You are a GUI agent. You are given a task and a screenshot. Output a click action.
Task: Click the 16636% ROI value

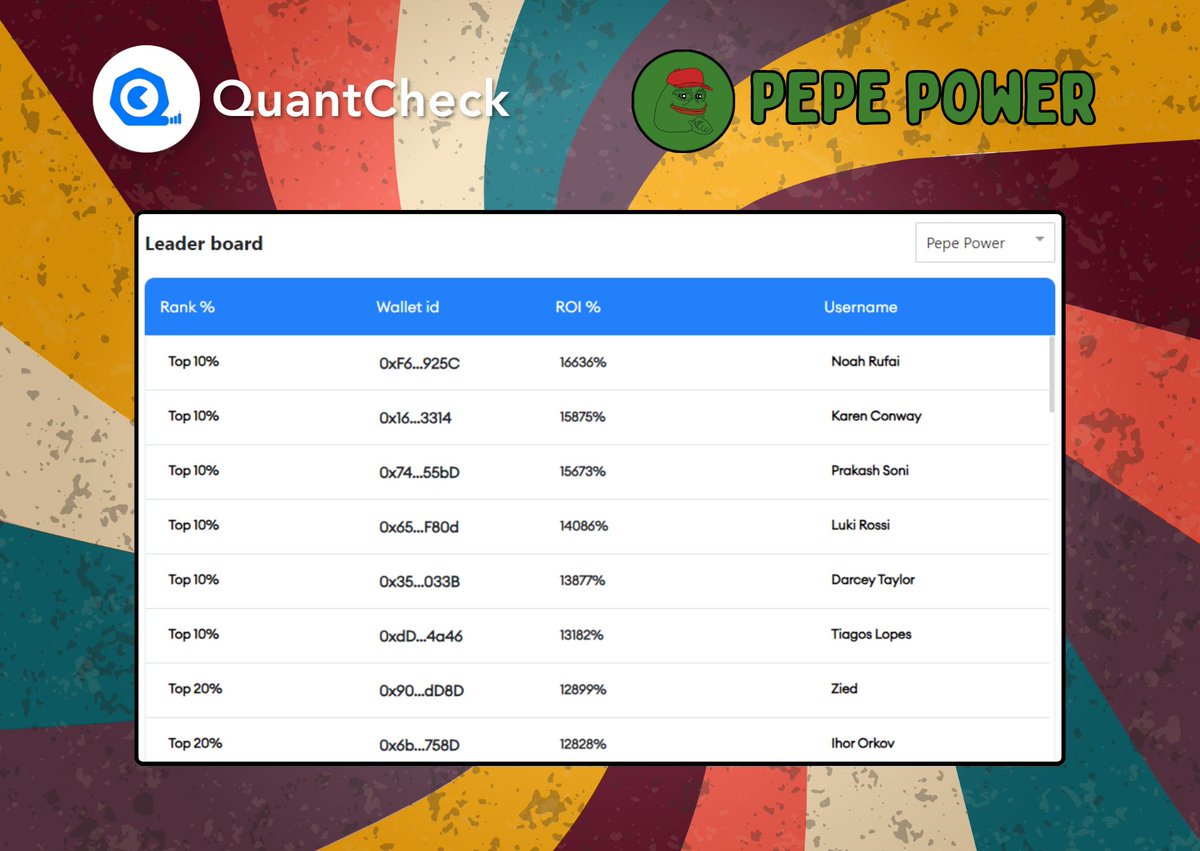(x=581, y=363)
